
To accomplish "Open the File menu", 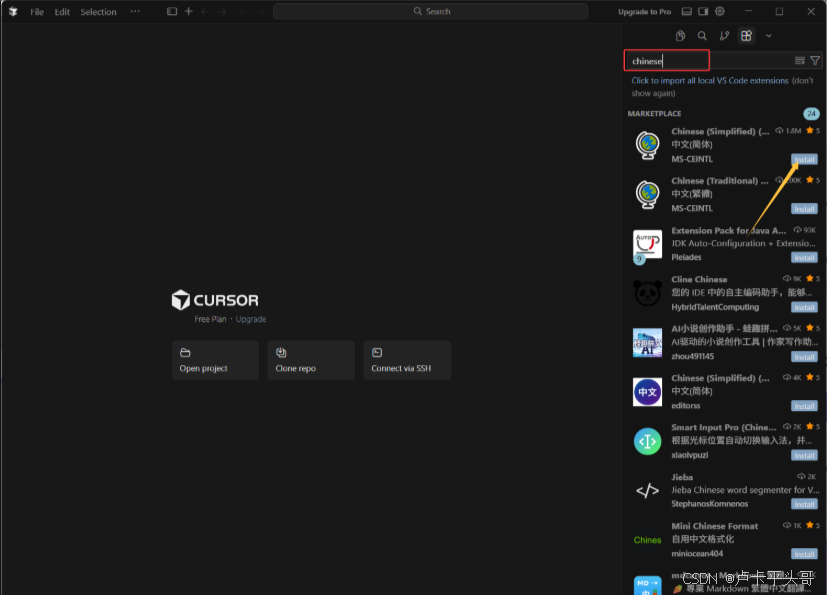I will pos(37,12).
